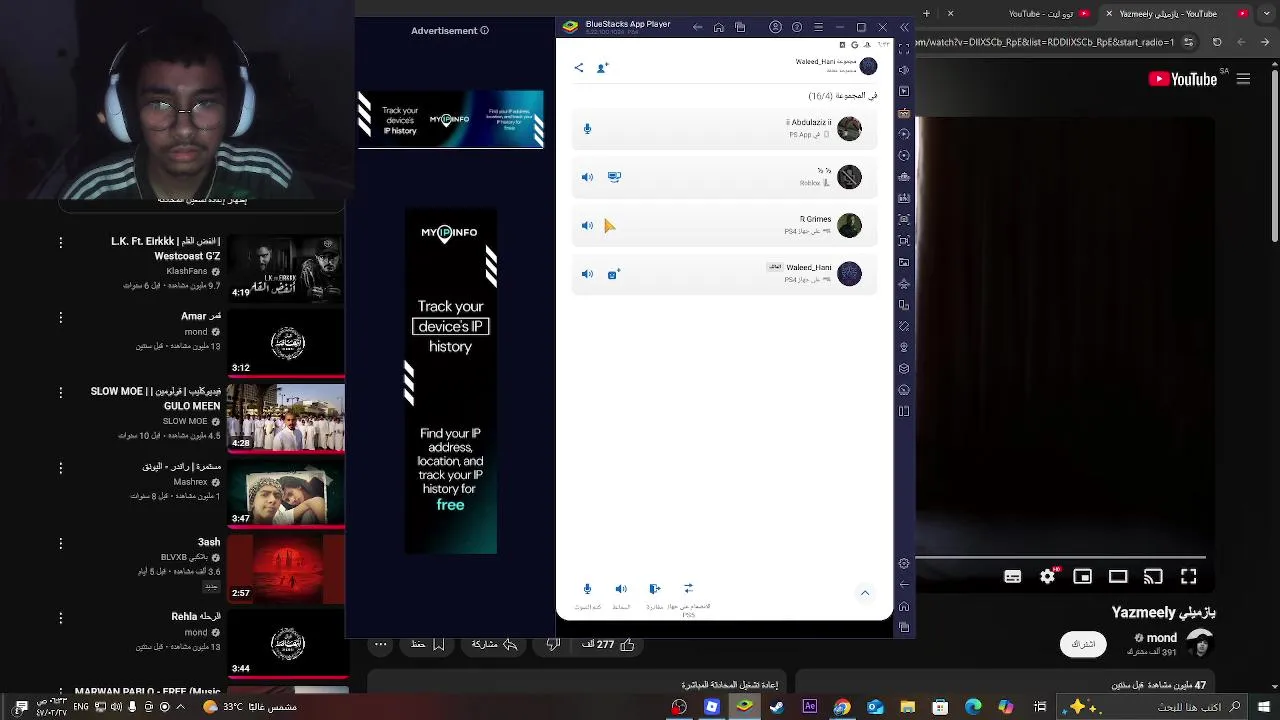Toggle party mute microphone in the bottom bar
The height and width of the screenshot is (720, 1280).
[x=587, y=589]
